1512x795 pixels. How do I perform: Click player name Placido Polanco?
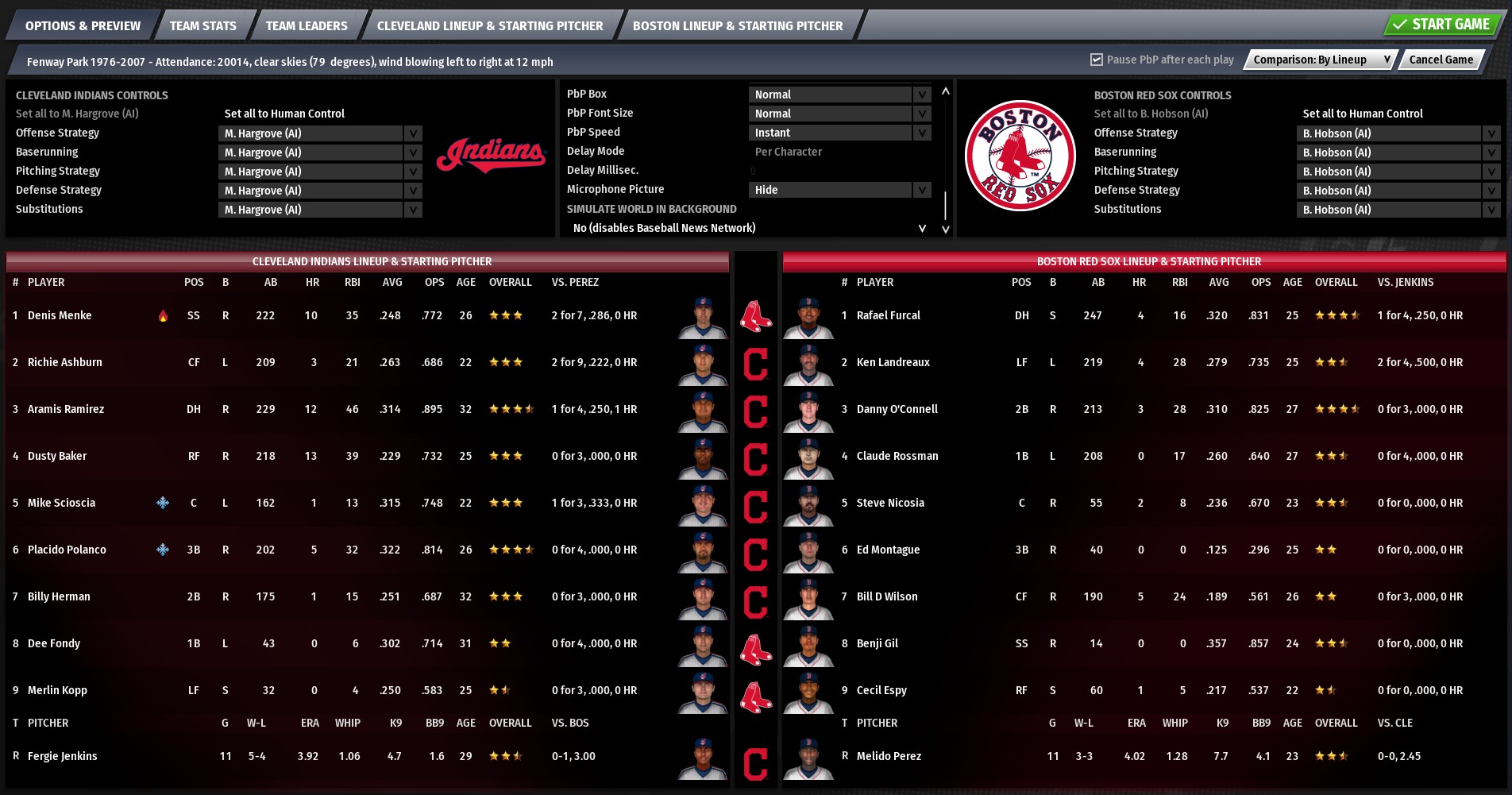point(67,550)
